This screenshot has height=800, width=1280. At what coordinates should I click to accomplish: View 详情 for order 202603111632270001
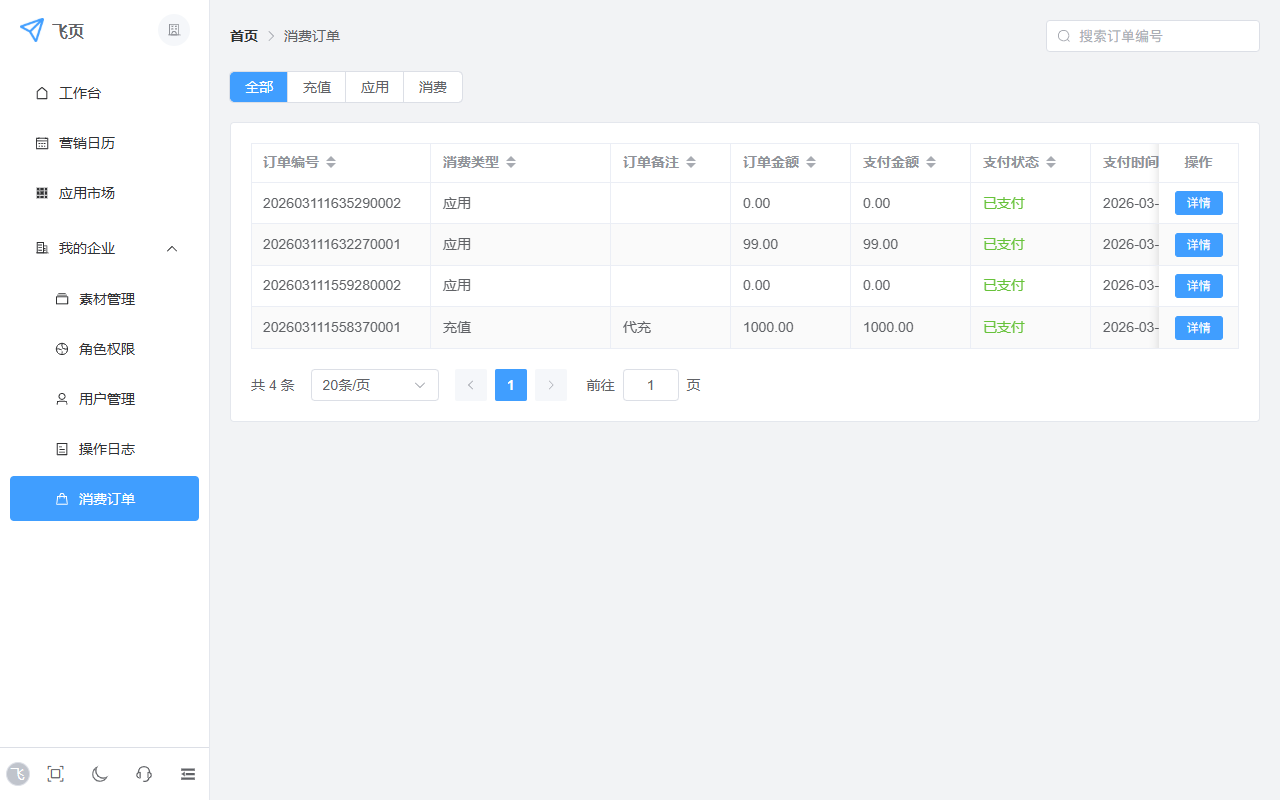(x=1198, y=245)
